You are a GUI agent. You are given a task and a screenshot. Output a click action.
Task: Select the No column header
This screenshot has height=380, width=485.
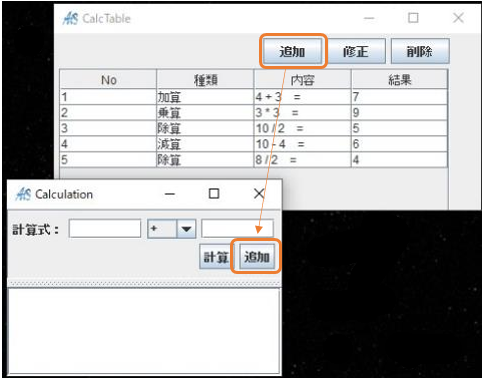(x=108, y=80)
